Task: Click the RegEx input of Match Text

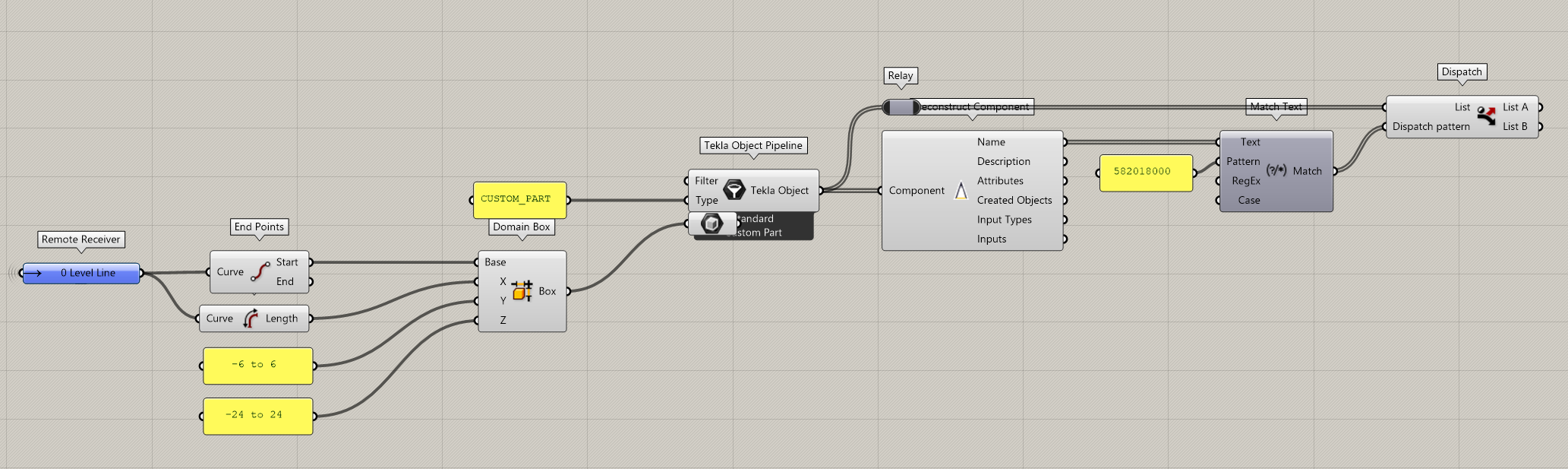Action: tap(1246, 181)
